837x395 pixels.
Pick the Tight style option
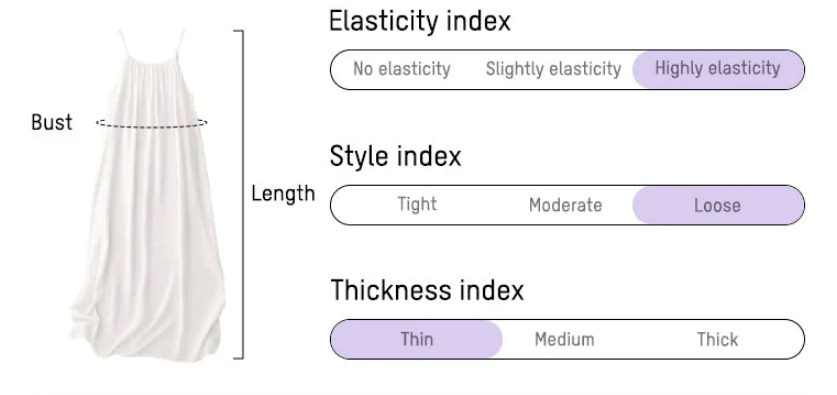point(417,205)
